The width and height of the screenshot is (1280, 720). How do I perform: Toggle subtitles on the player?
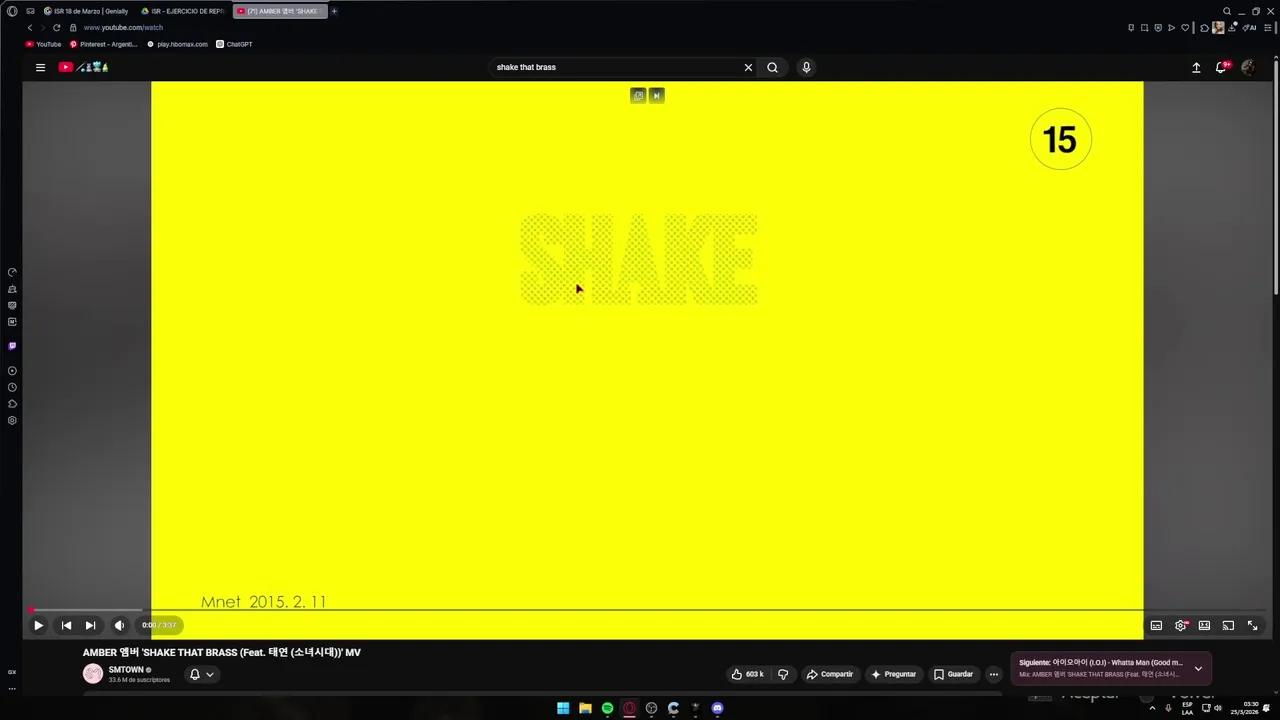coord(1156,625)
